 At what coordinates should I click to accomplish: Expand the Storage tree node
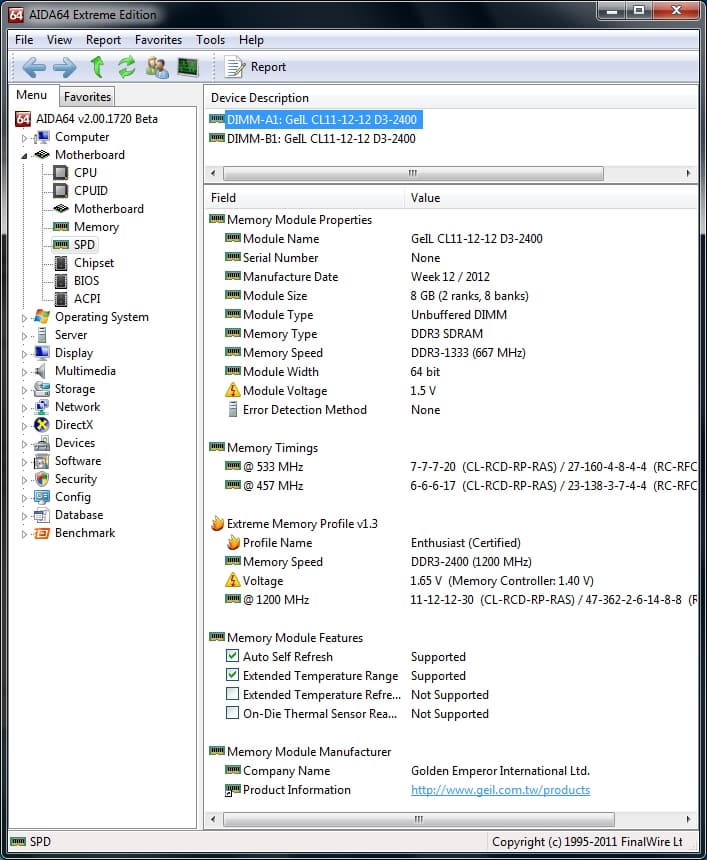click(24, 391)
